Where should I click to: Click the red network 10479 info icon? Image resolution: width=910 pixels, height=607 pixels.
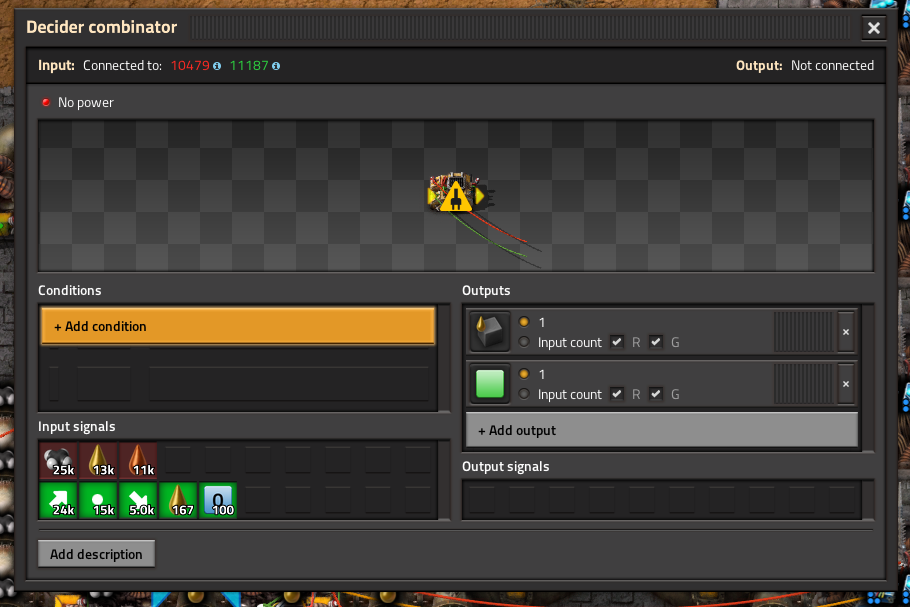[x=217, y=66]
